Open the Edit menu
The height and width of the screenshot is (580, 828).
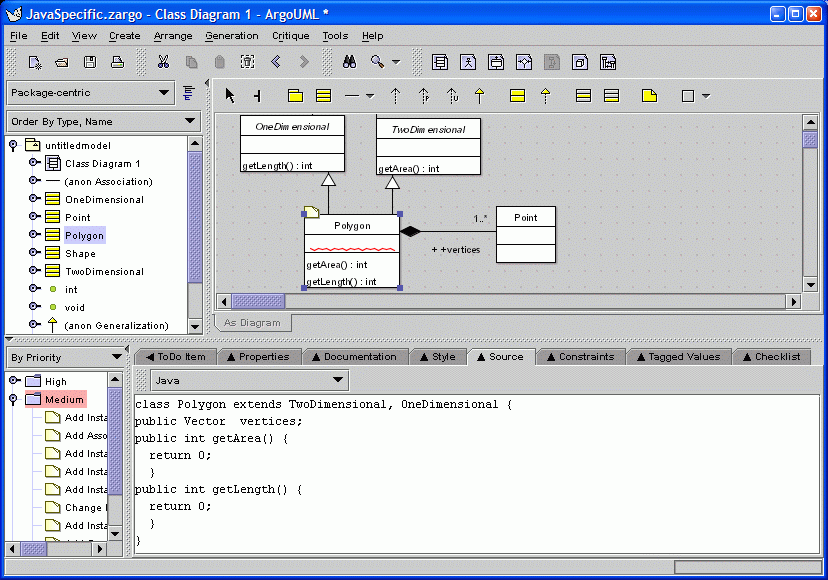pos(50,35)
